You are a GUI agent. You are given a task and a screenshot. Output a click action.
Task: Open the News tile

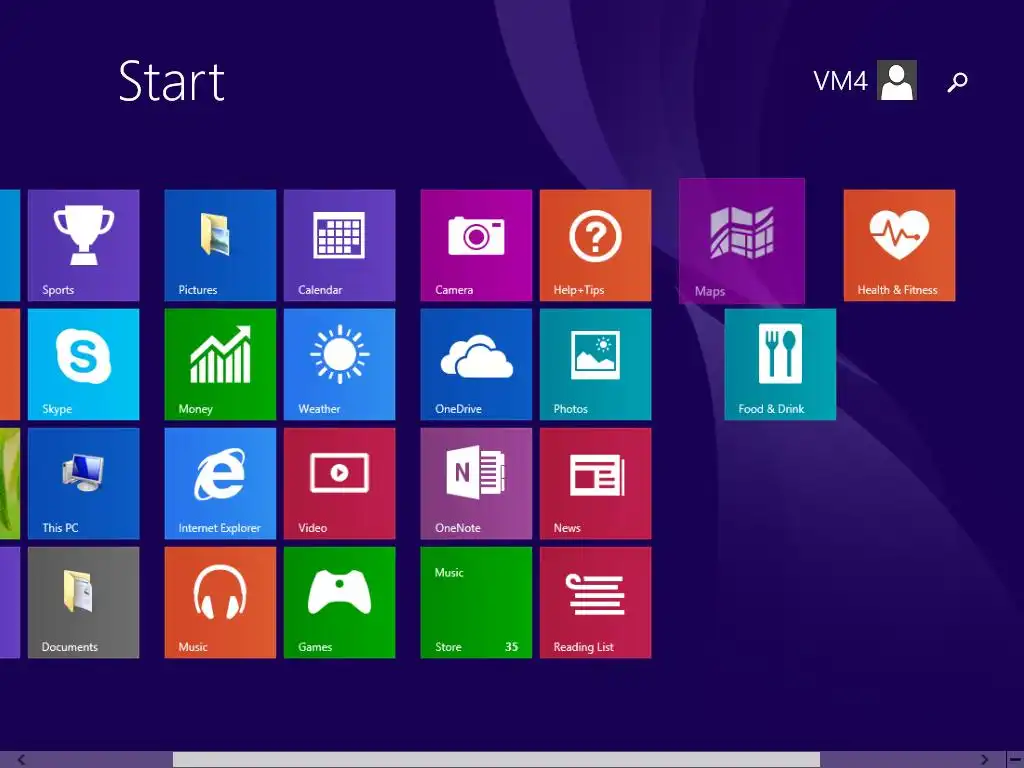pos(596,483)
